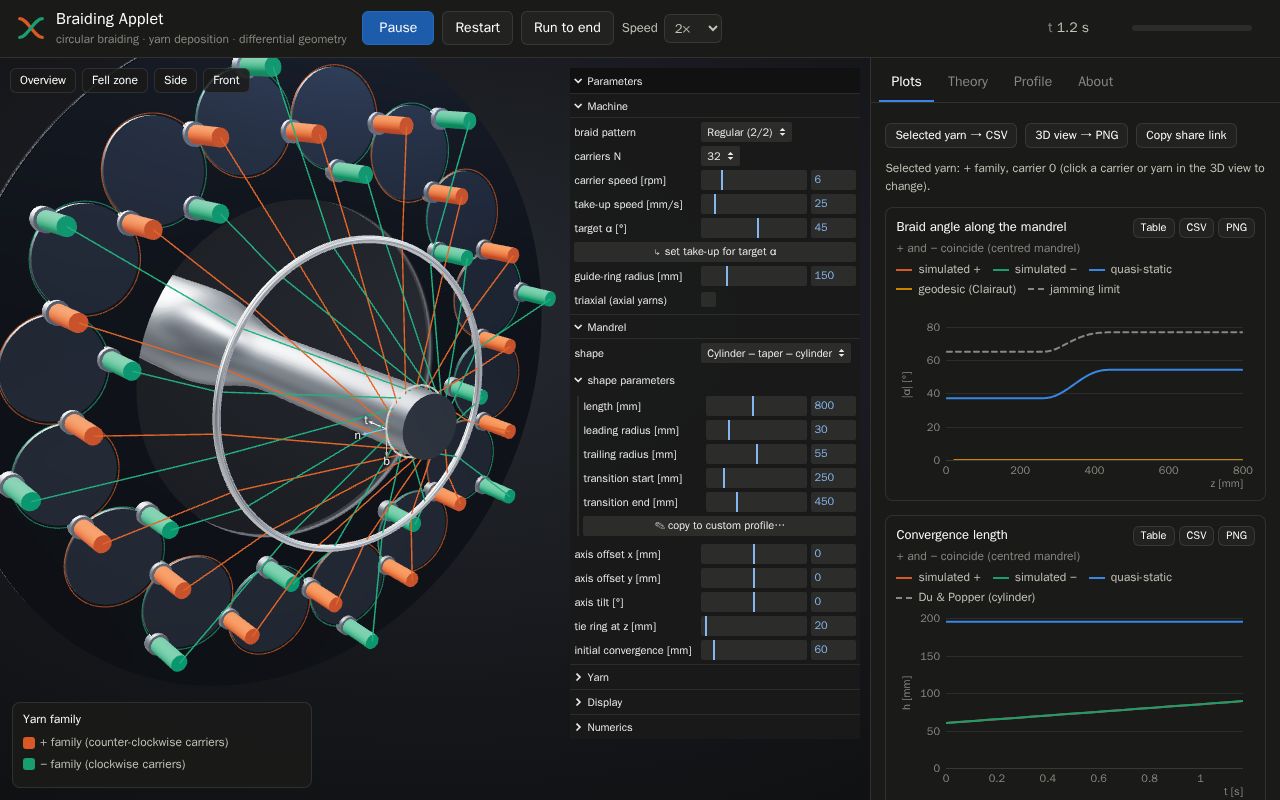This screenshot has height=800, width=1280.
Task: Toggle jamming limit legend entry
Action: click(1073, 289)
